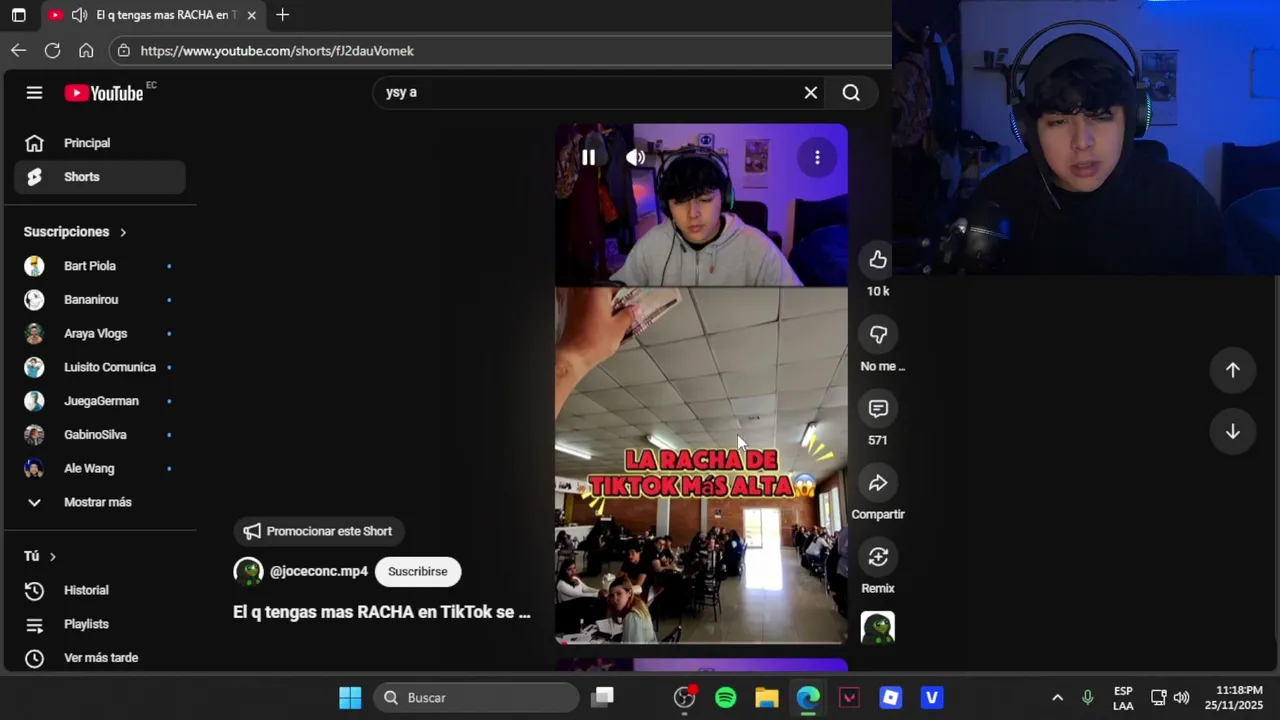View site information lock icon
Screen dimensions: 1280x720
(123, 51)
